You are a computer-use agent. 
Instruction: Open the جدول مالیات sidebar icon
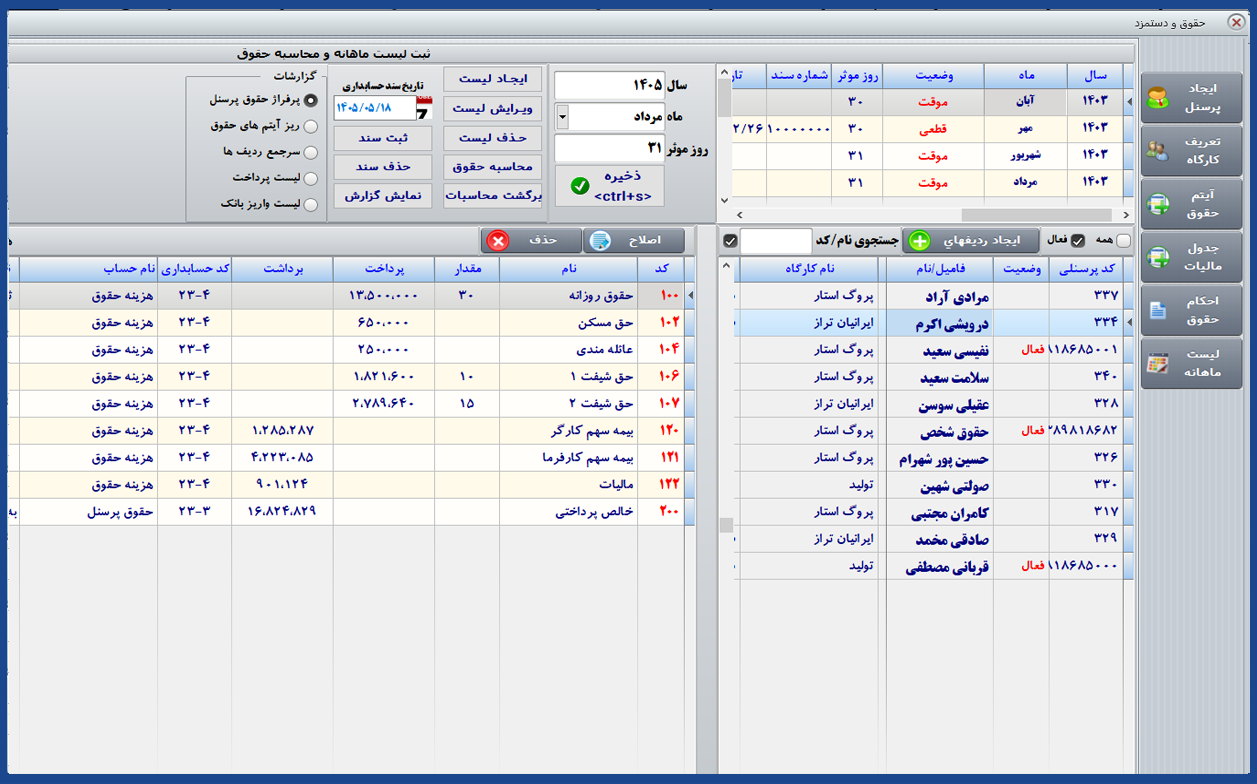pos(1158,257)
